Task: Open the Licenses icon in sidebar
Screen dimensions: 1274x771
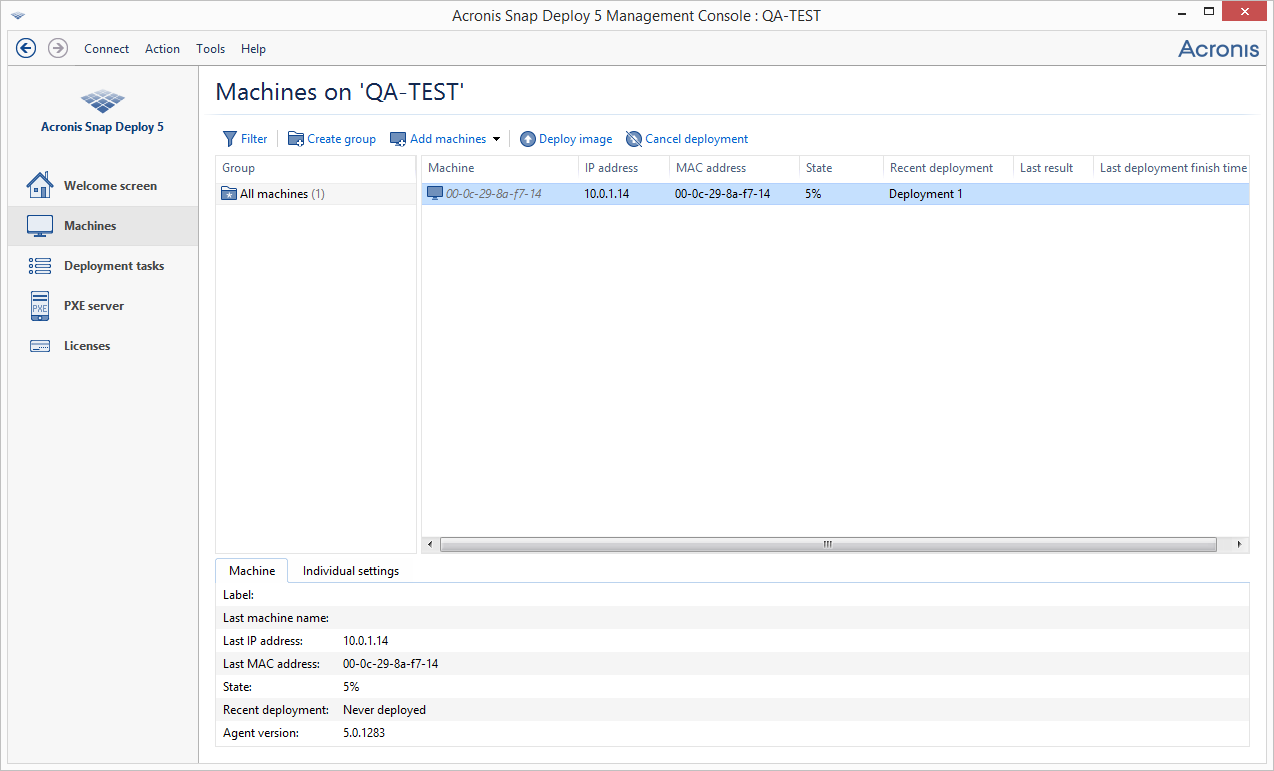Action: point(40,346)
